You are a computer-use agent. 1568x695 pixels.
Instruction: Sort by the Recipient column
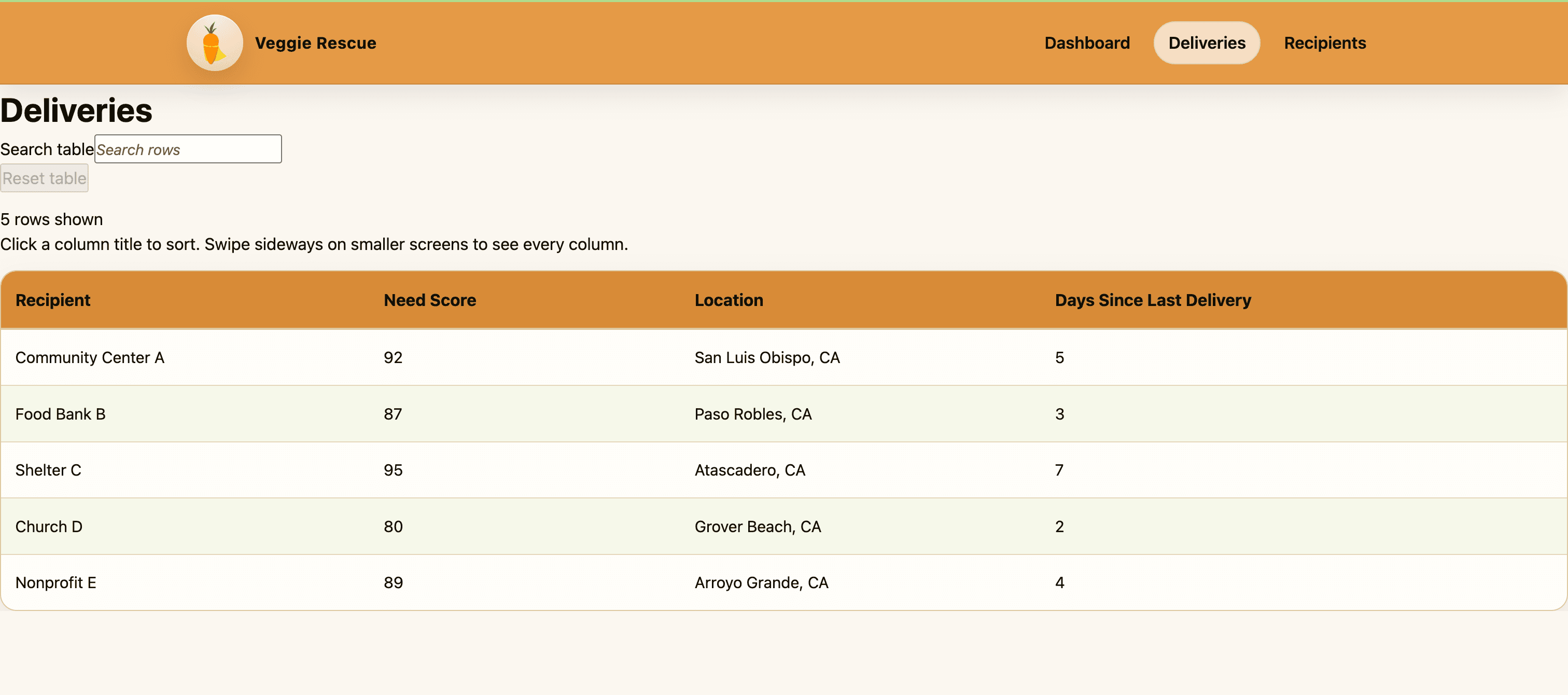pyautogui.click(x=53, y=300)
